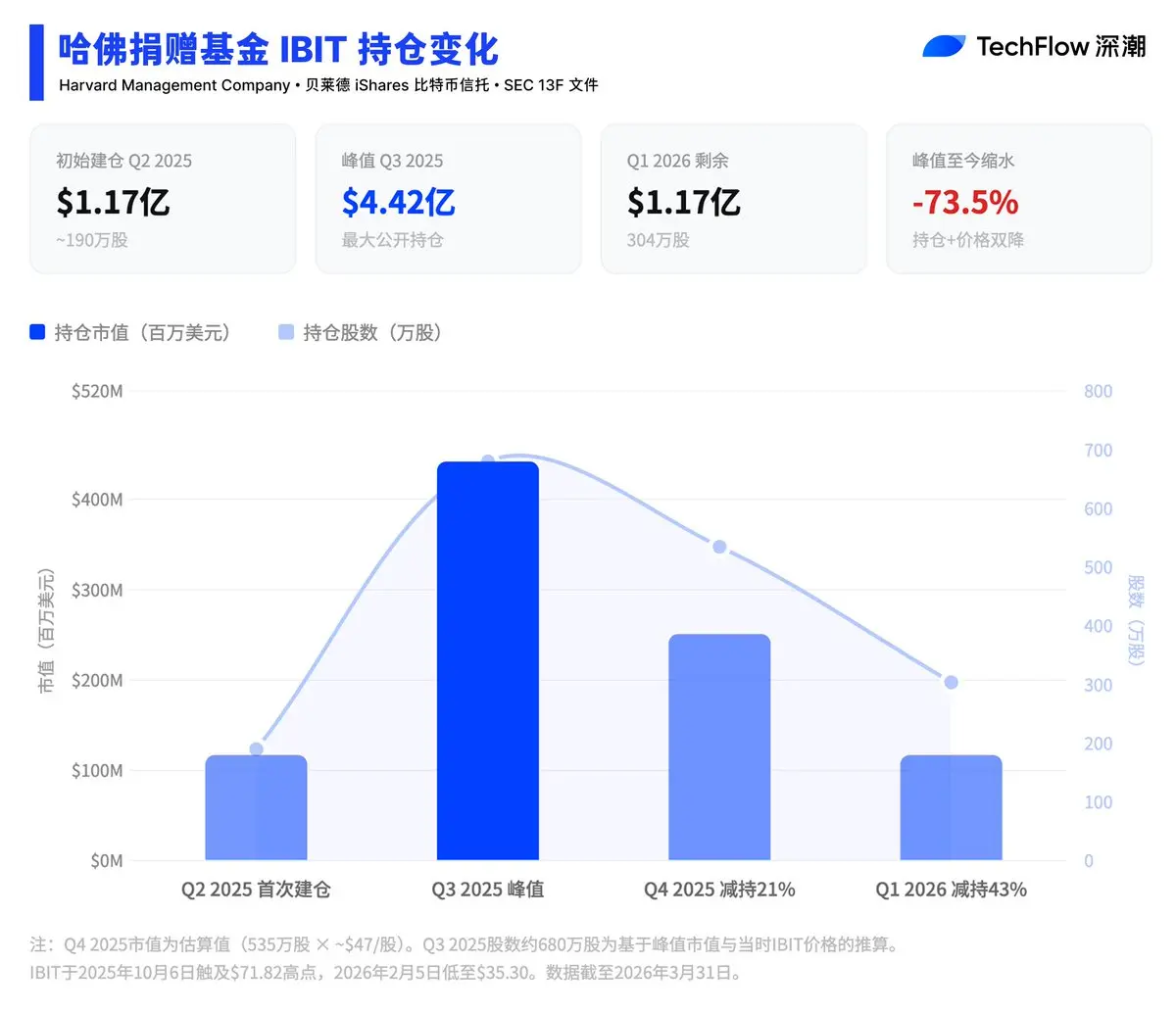Click the footnote about IBIT $71.82高点
1176x1012 pixels.
tap(386, 974)
